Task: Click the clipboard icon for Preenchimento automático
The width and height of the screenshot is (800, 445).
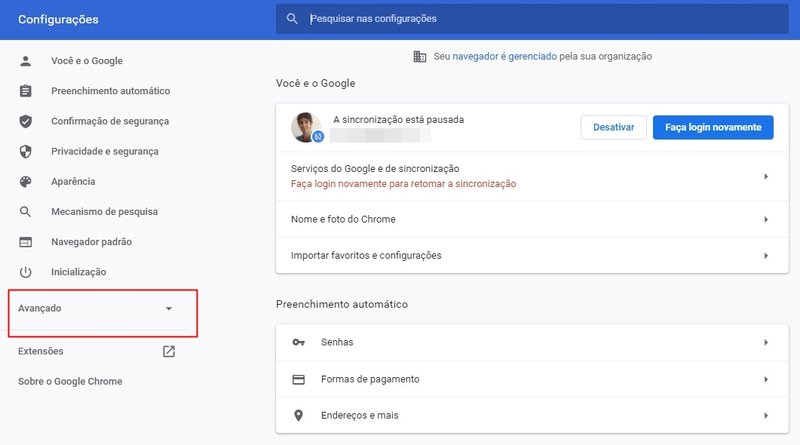Action: tap(26, 91)
